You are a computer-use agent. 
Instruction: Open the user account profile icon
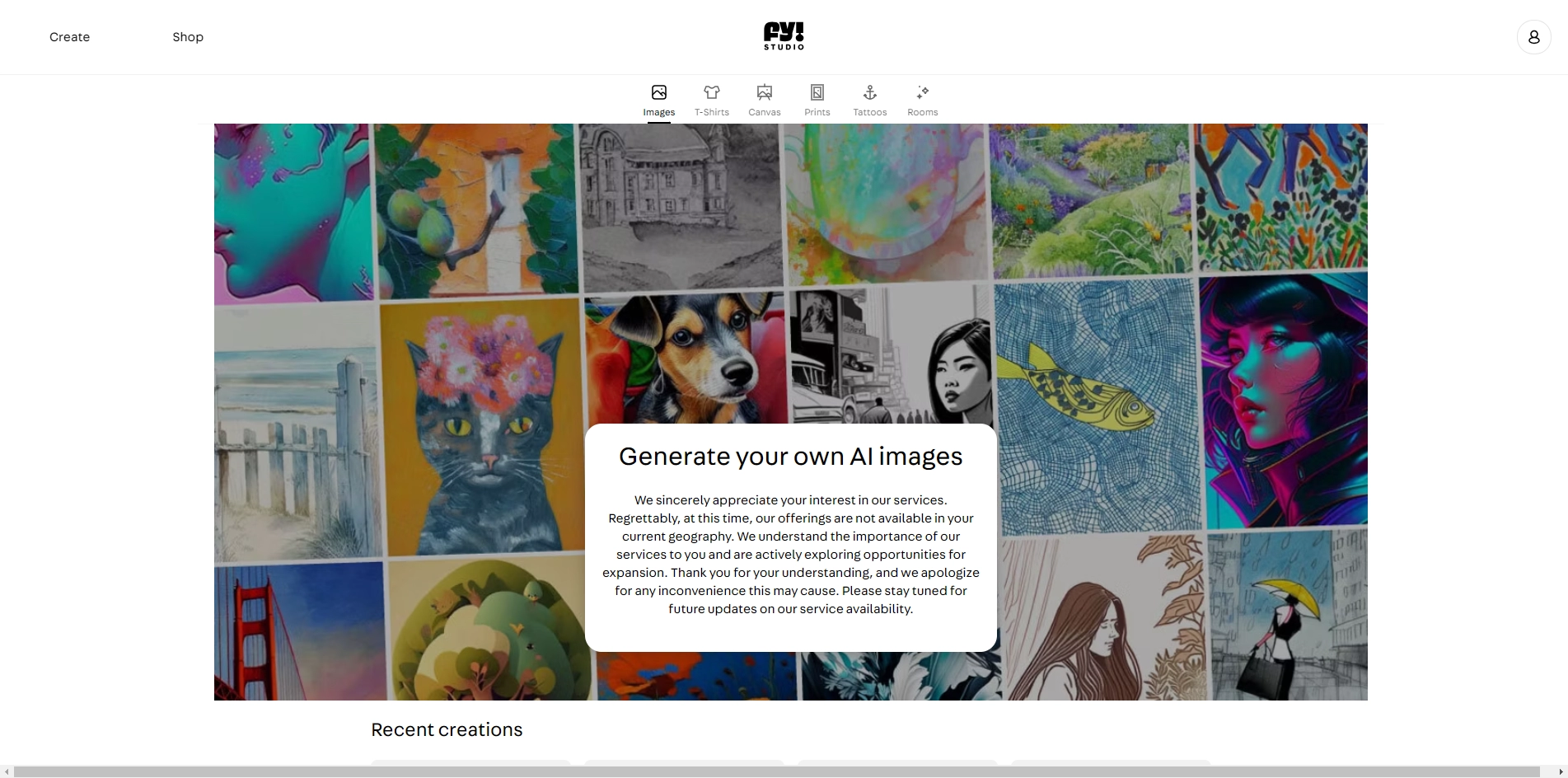(1533, 37)
